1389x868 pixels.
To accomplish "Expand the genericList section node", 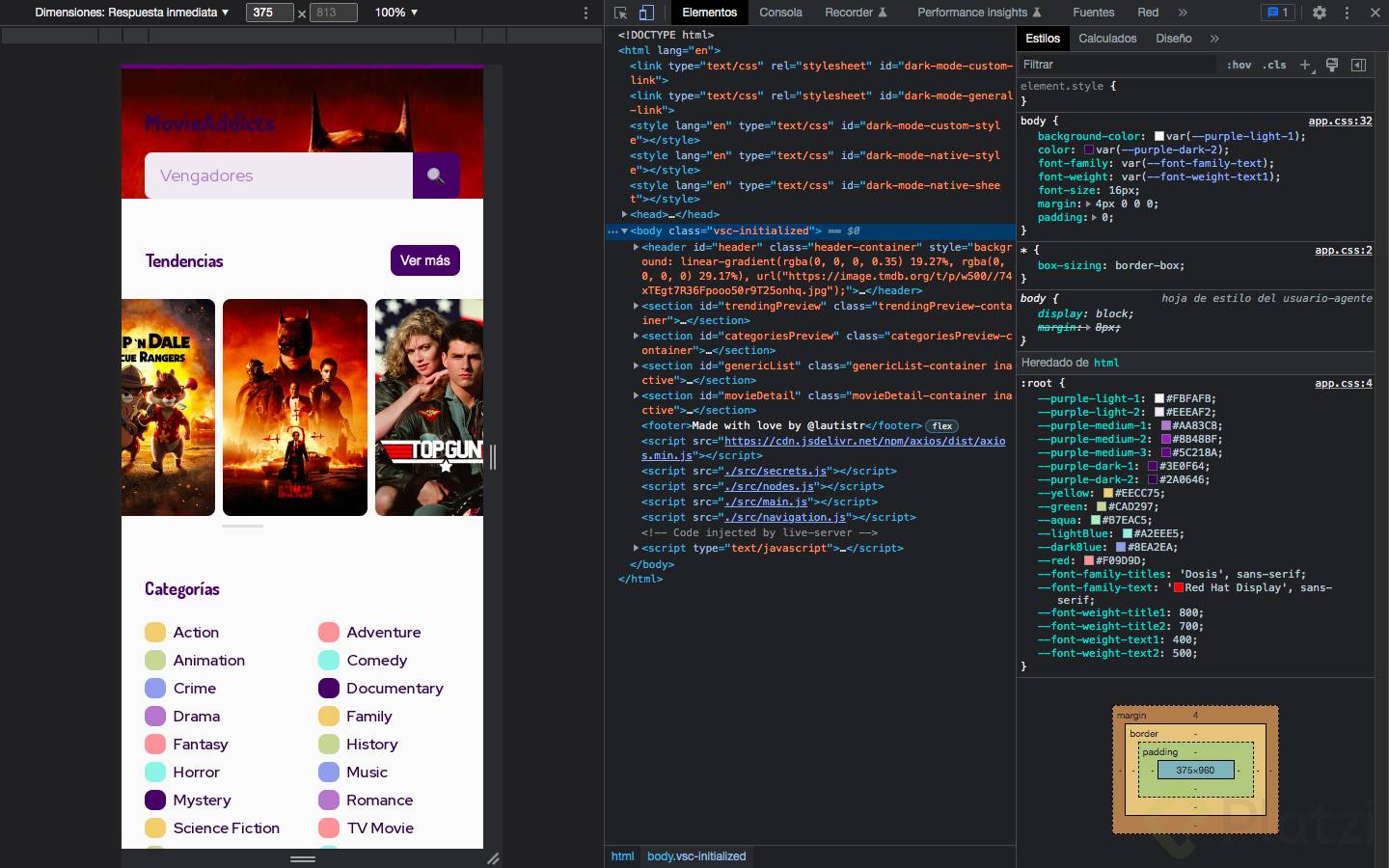I will [636, 366].
